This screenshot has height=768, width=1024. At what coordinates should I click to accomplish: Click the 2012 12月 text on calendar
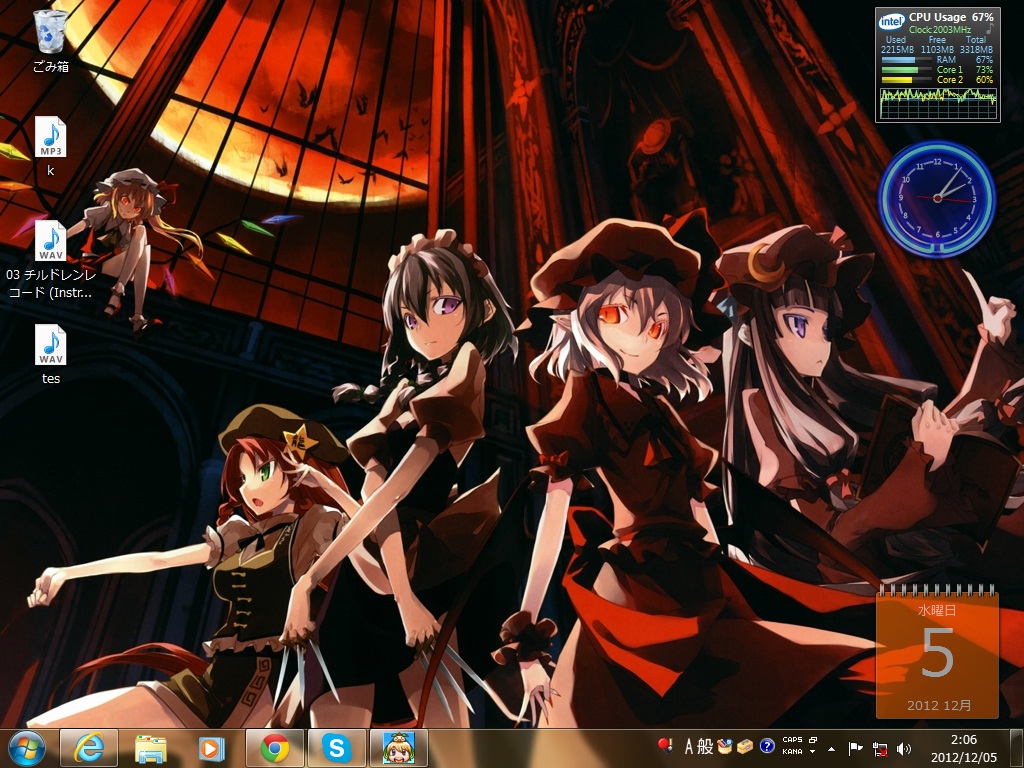[938, 705]
